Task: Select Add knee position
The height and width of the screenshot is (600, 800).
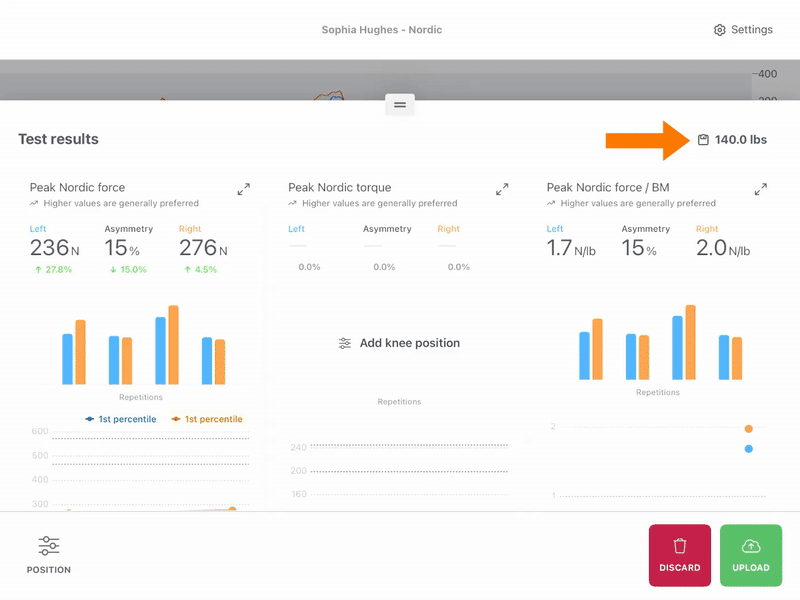Action: [x=410, y=343]
